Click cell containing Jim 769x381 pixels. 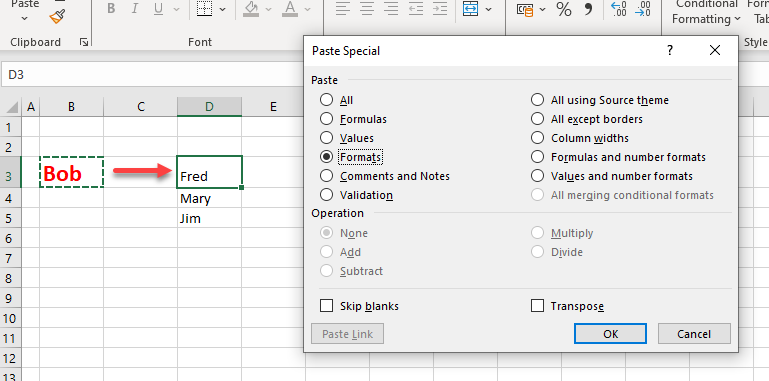(209, 218)
